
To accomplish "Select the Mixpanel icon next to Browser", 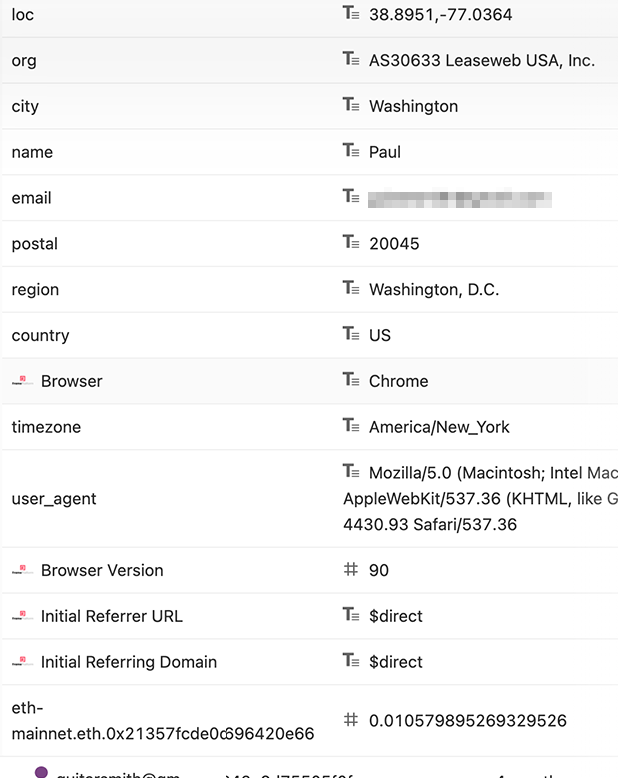I will point(22,381).
